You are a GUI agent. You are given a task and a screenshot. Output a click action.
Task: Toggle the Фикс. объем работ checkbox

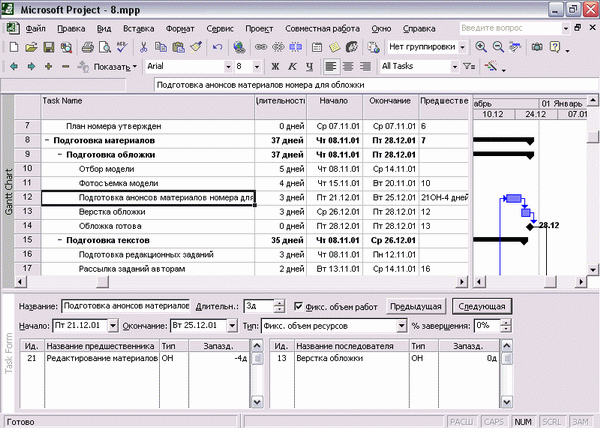coord(298,306)
